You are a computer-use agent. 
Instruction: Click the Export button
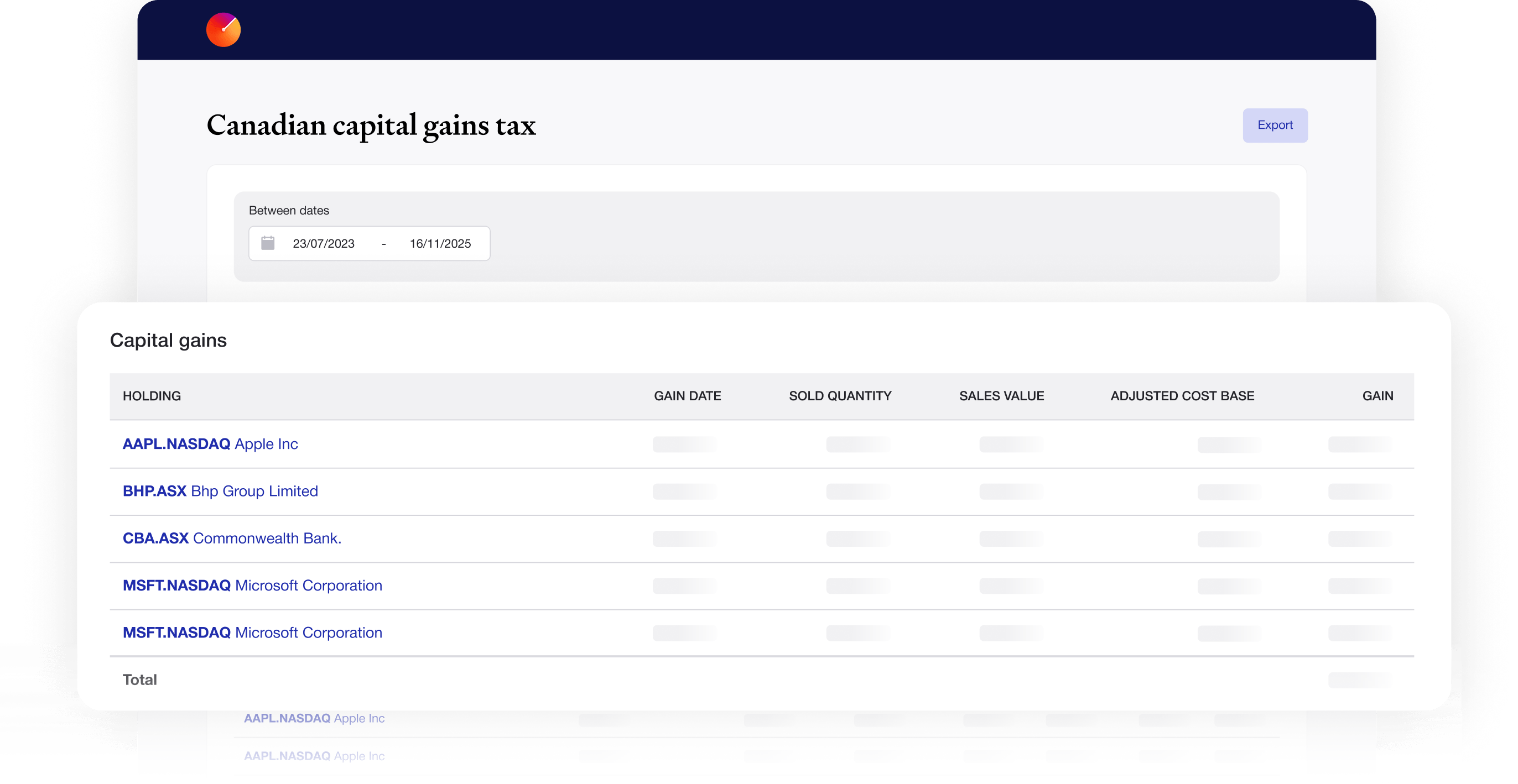click(1275, 126)
